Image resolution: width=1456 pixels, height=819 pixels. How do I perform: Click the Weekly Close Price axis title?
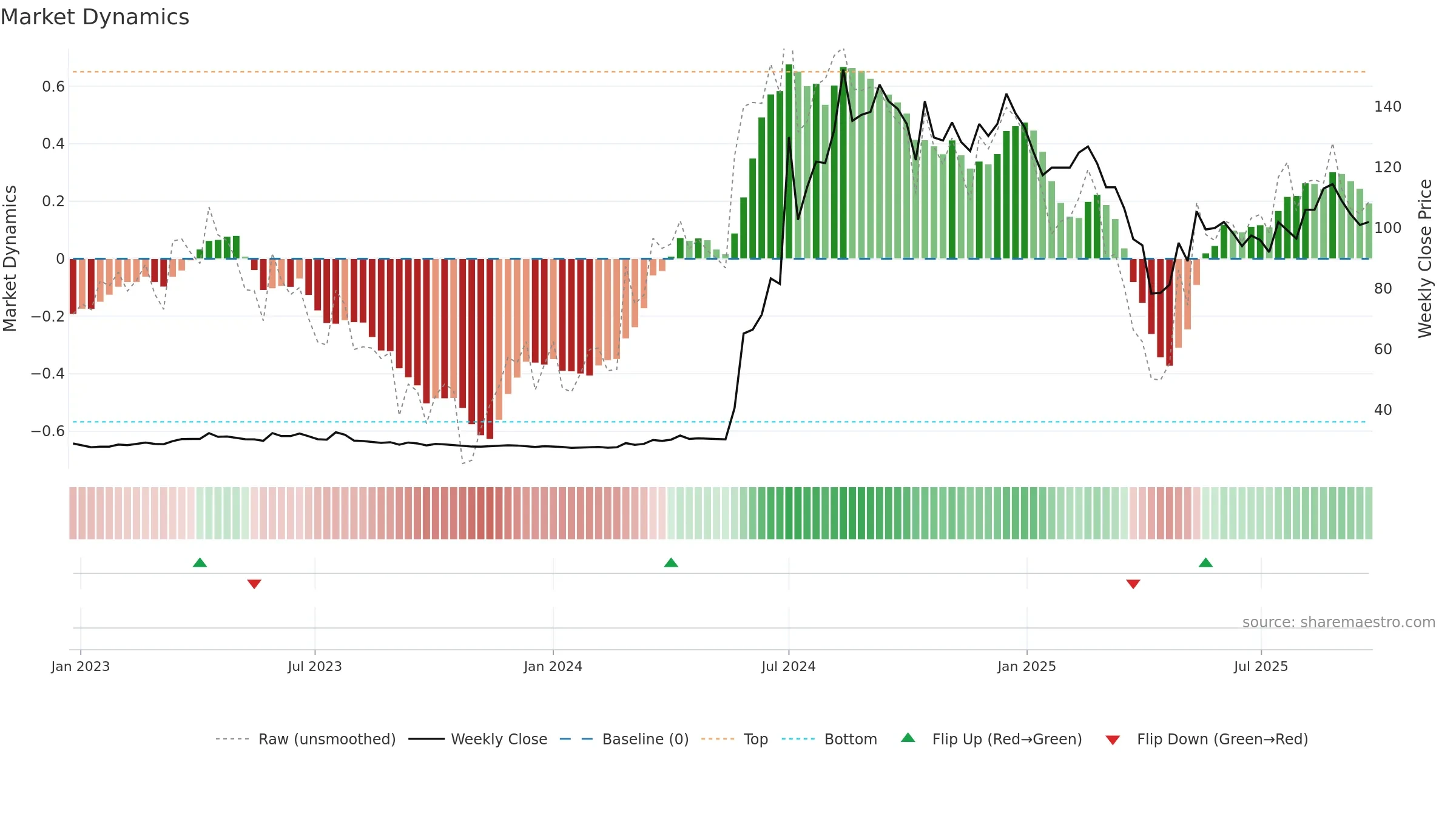(x=1425, y=258)
